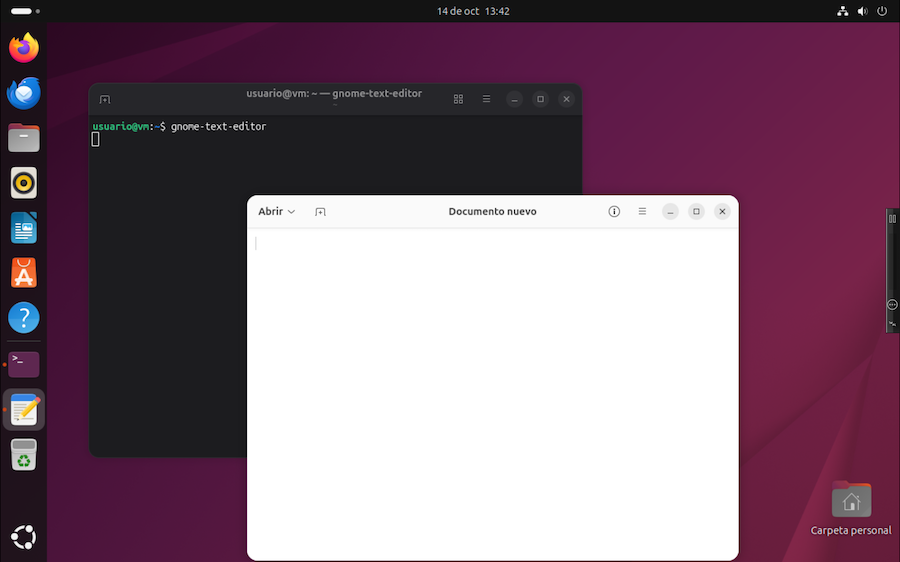This screenshot has width=900, height=562.
Task: Open the text editor hamburger menu
Action: (x=642, y=212)
